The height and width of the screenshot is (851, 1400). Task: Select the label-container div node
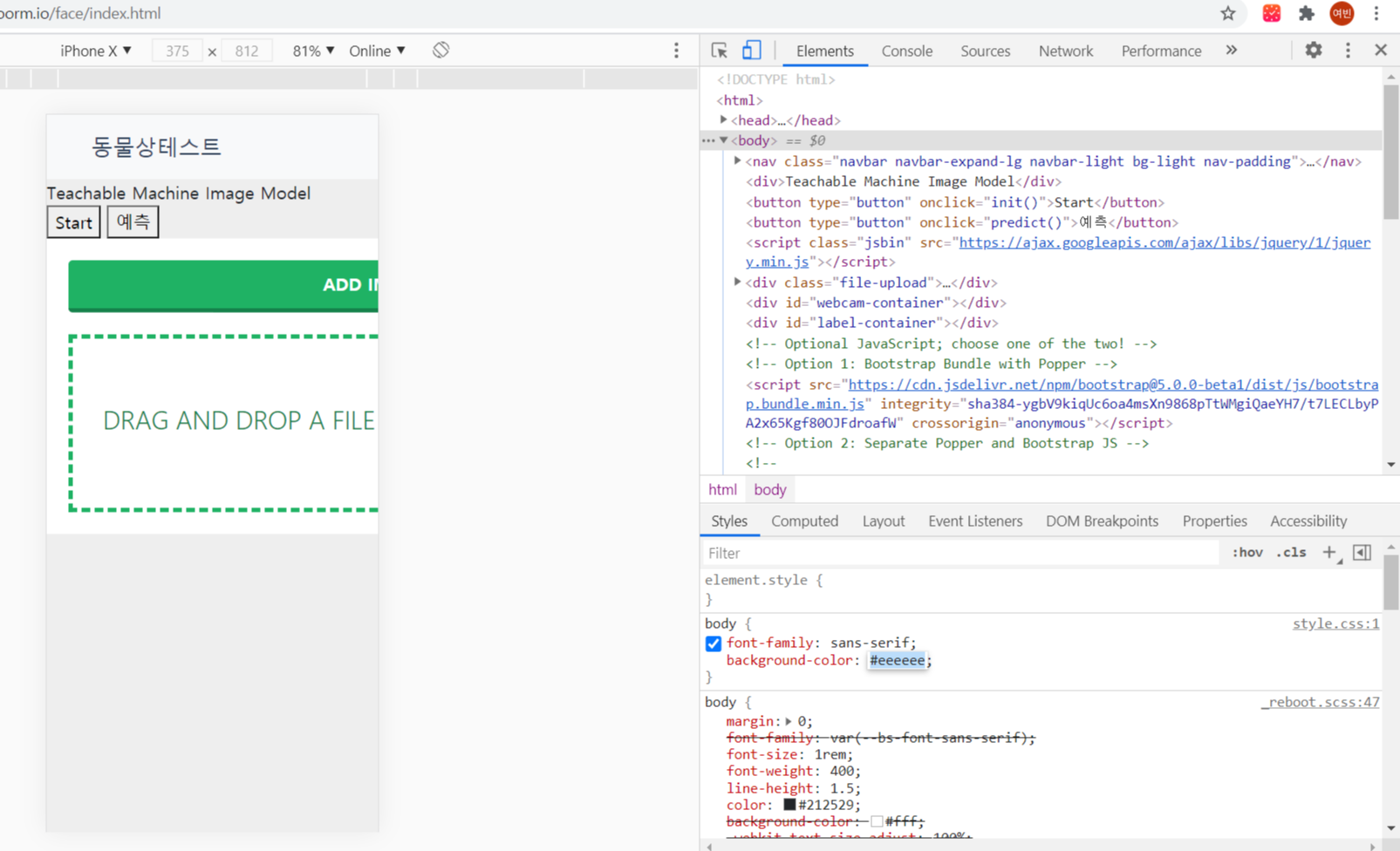tap(872, 323)
